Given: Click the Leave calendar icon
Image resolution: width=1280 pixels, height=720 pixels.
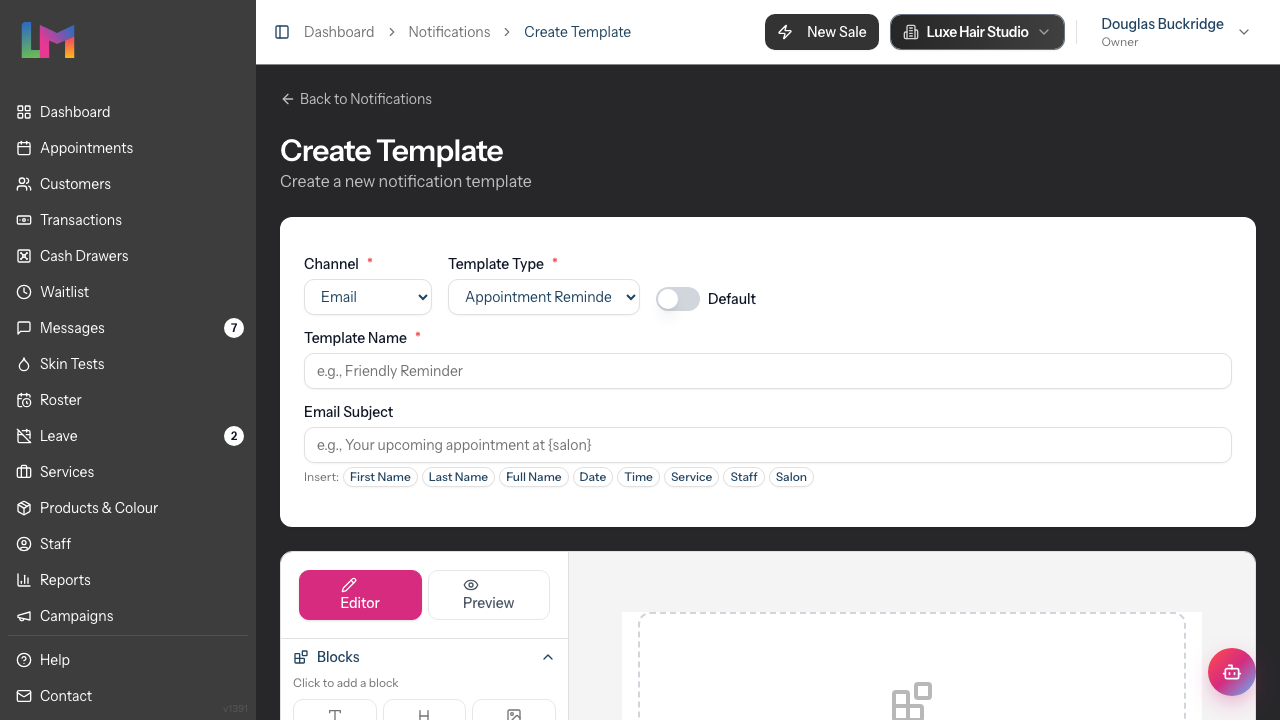Looking at the screenshot, I should 24,436.
